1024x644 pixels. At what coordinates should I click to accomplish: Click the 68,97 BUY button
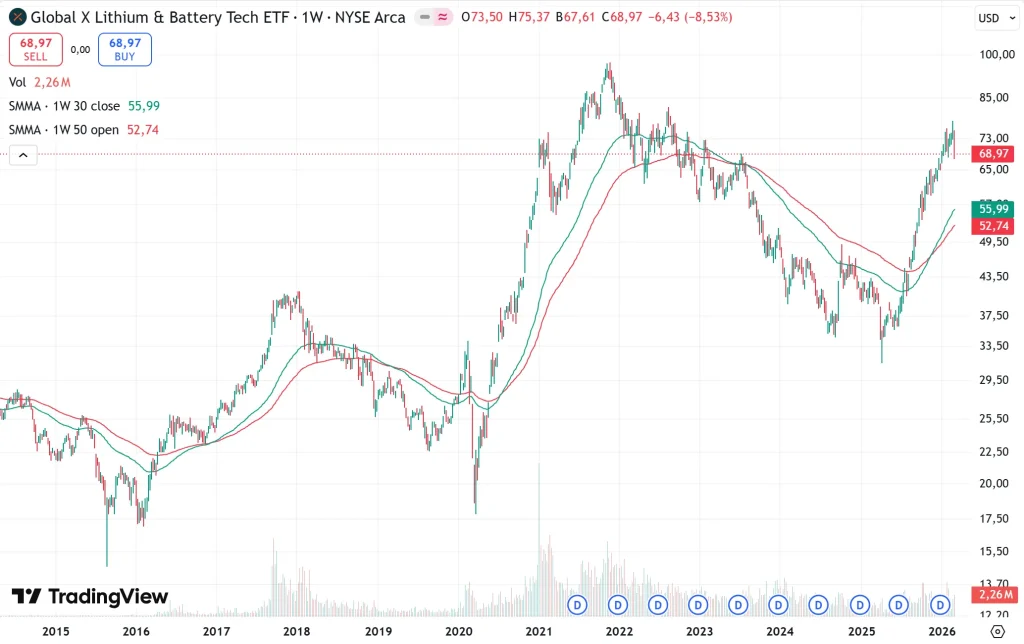(x=125, y=50)
